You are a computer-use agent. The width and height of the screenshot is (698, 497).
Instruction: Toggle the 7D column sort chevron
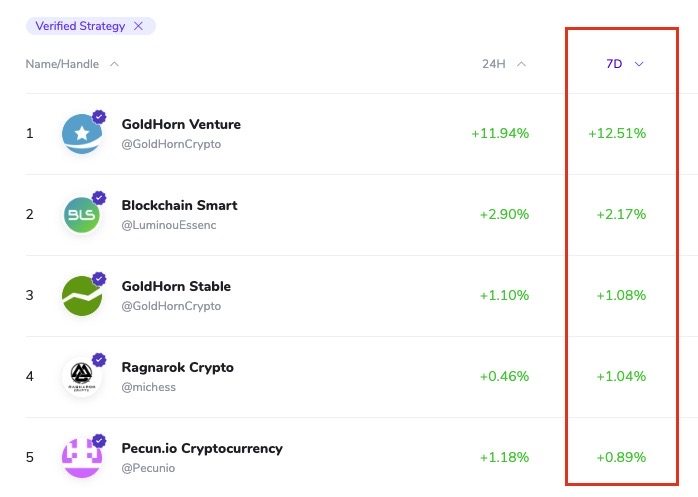(x=639, y=64)
